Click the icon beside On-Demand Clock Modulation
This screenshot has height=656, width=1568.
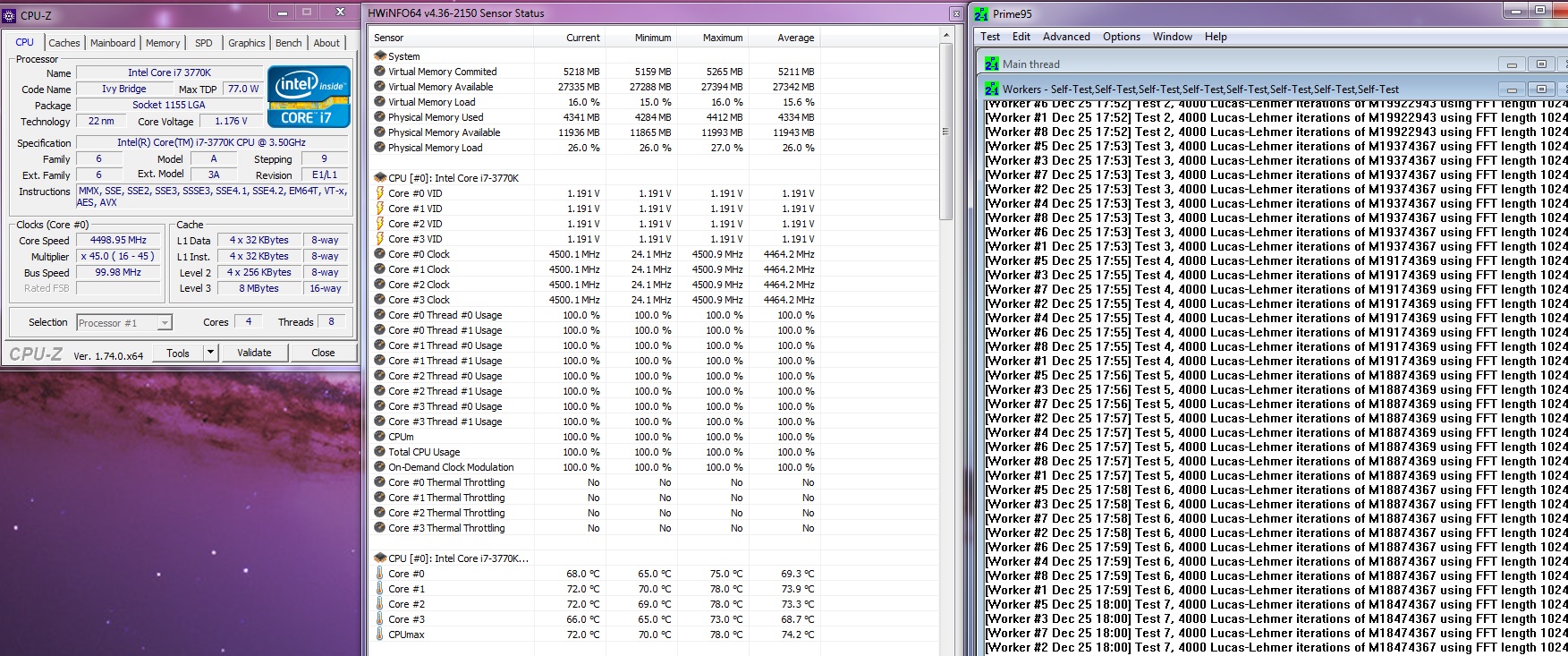[380, 466]
